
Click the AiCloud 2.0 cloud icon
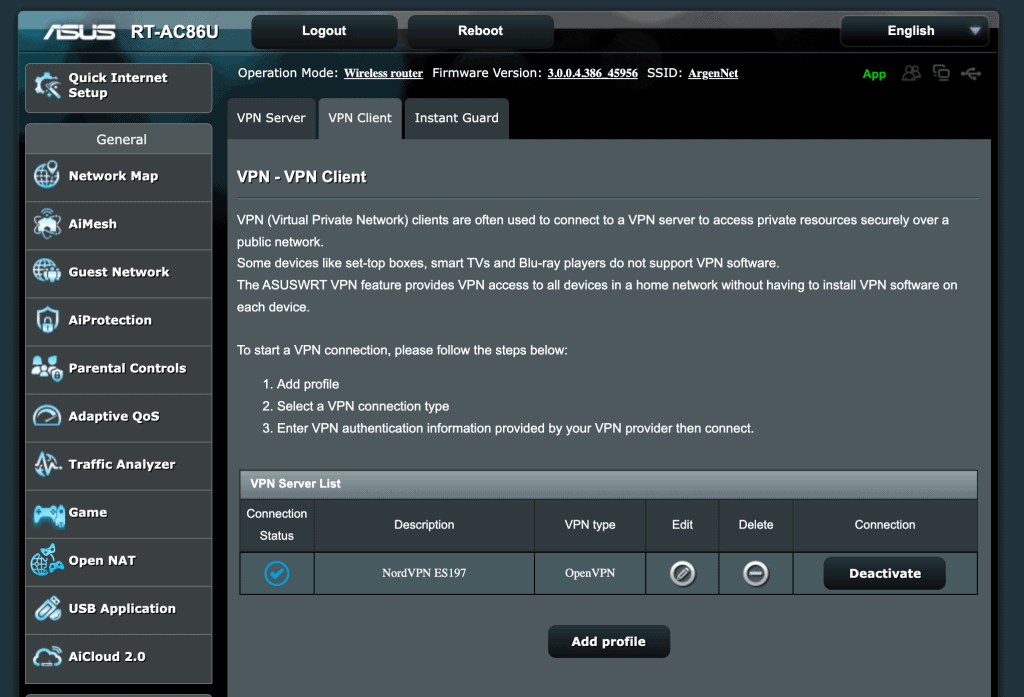[x=47, y=656]
